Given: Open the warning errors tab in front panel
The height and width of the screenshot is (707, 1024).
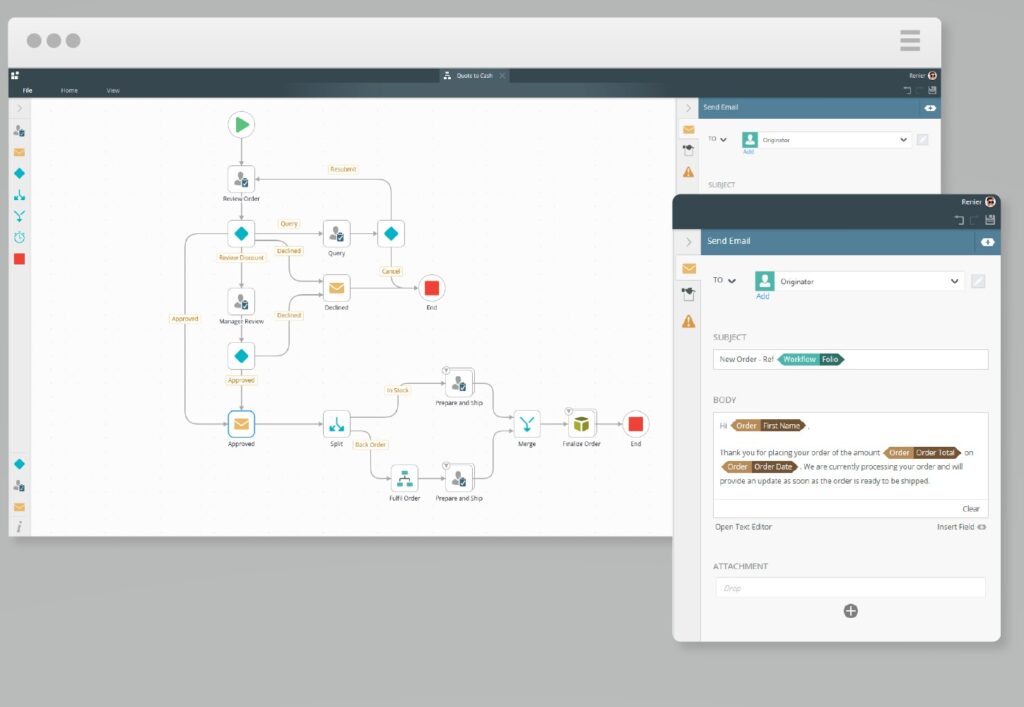Looking at the screenshot, I should click(688, 321).
